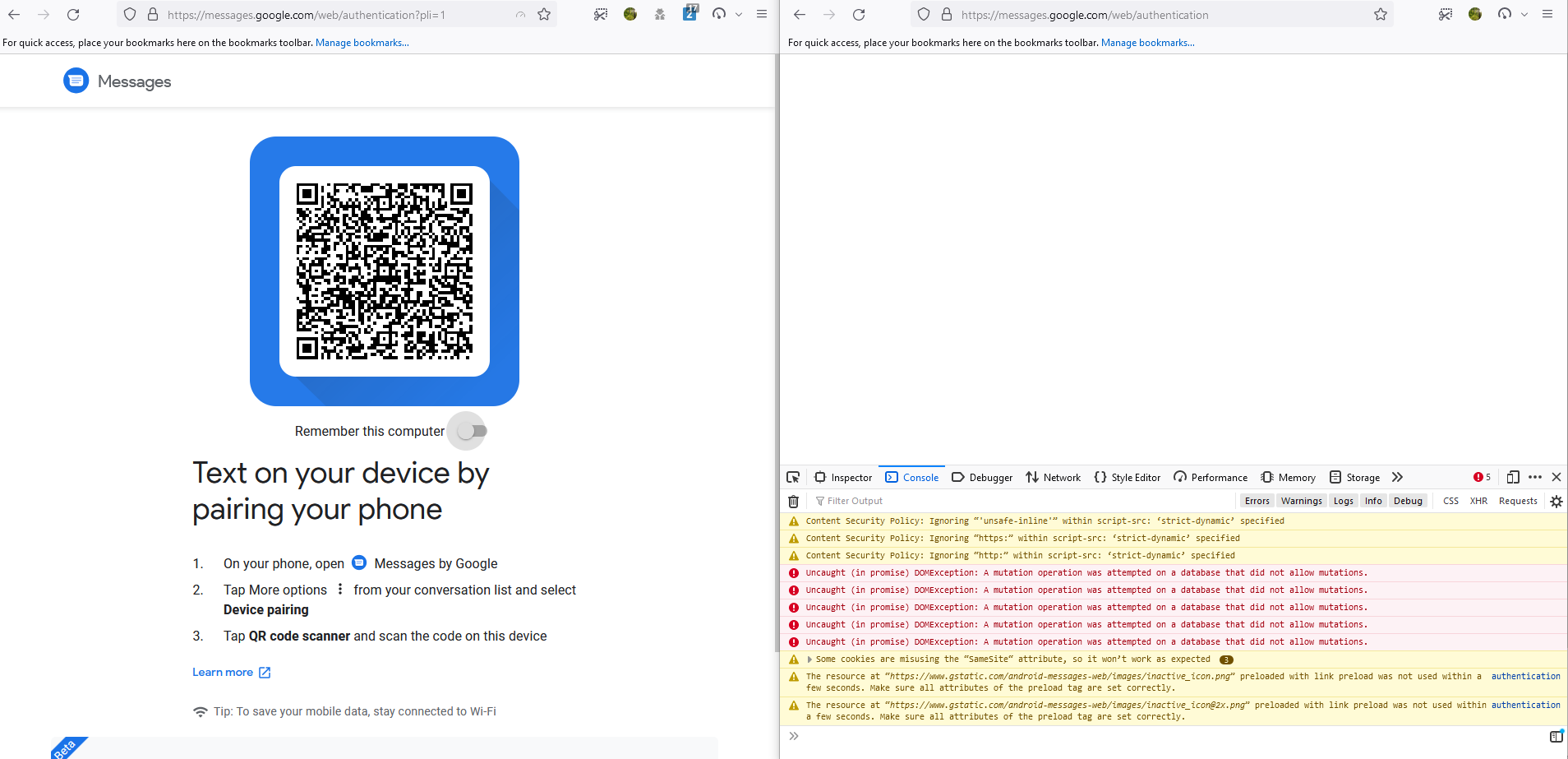Open the Firefox screenshot capture tool
Screen dimensions: 1568x759
click(601, 14)
